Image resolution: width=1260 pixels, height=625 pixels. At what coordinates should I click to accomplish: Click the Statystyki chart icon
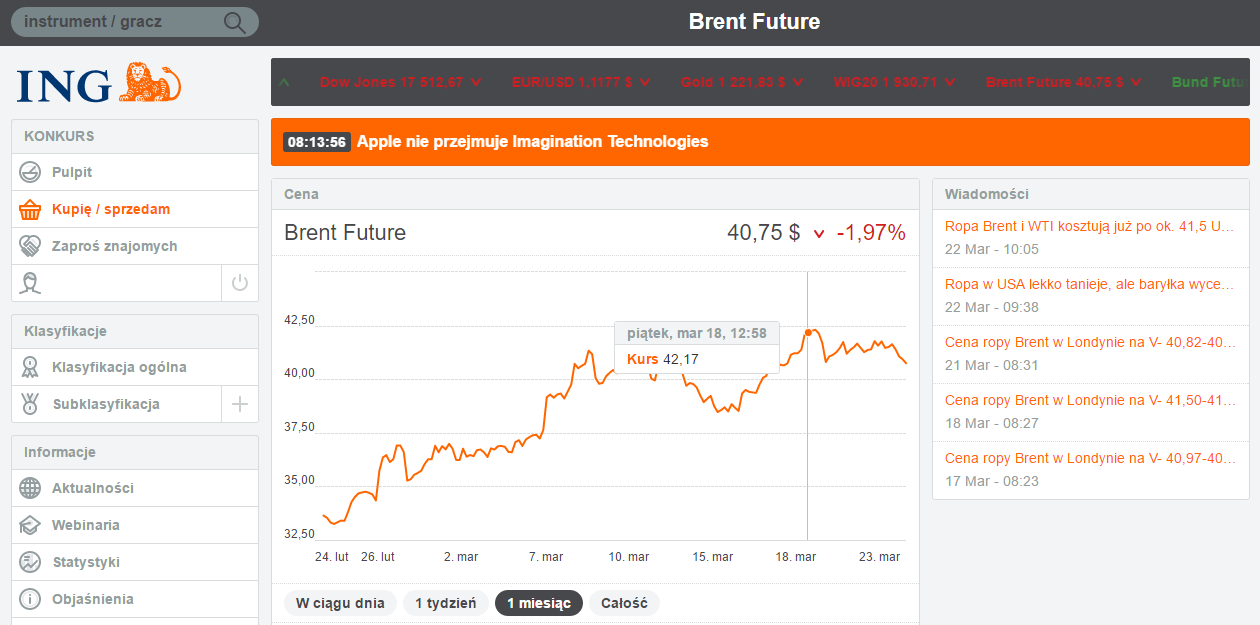tap(31, 562)
